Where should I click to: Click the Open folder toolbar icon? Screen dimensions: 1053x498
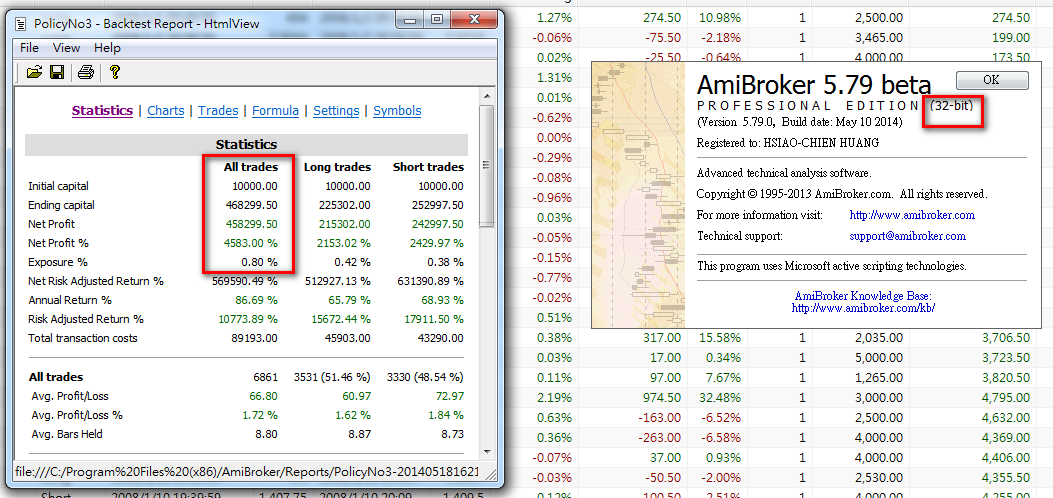(x=34, y=72)
